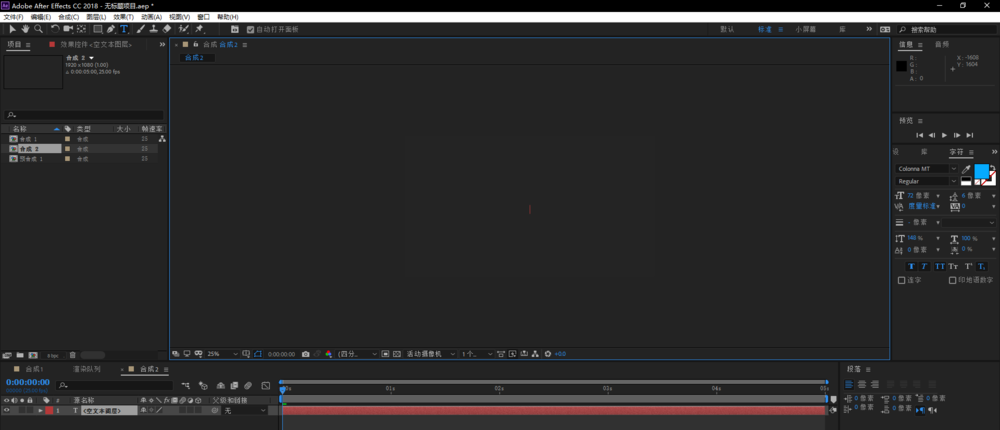The height and width of the screenshot is (430, 1000).
Task: Open the 效果(T) menu
Action: coord(122,17)
